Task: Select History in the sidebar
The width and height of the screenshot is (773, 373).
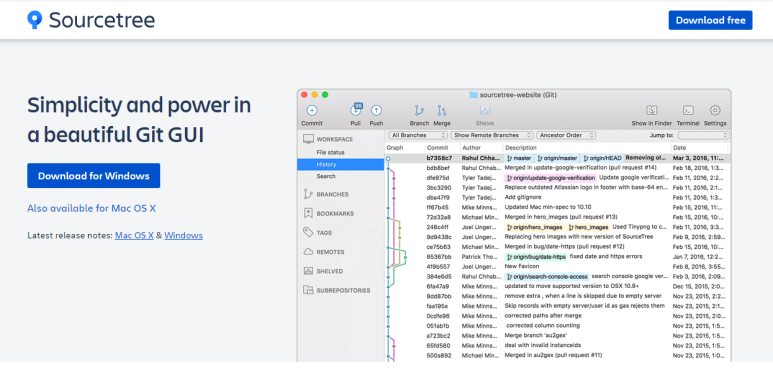Action: 341,165
